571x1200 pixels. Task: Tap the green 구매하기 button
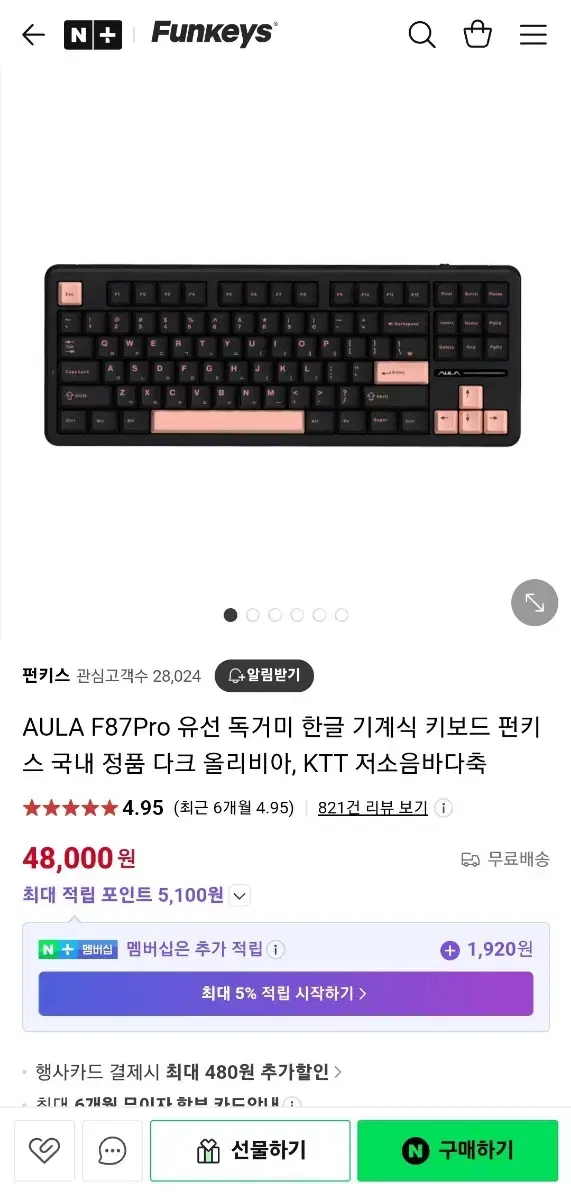coord(458,1151)
